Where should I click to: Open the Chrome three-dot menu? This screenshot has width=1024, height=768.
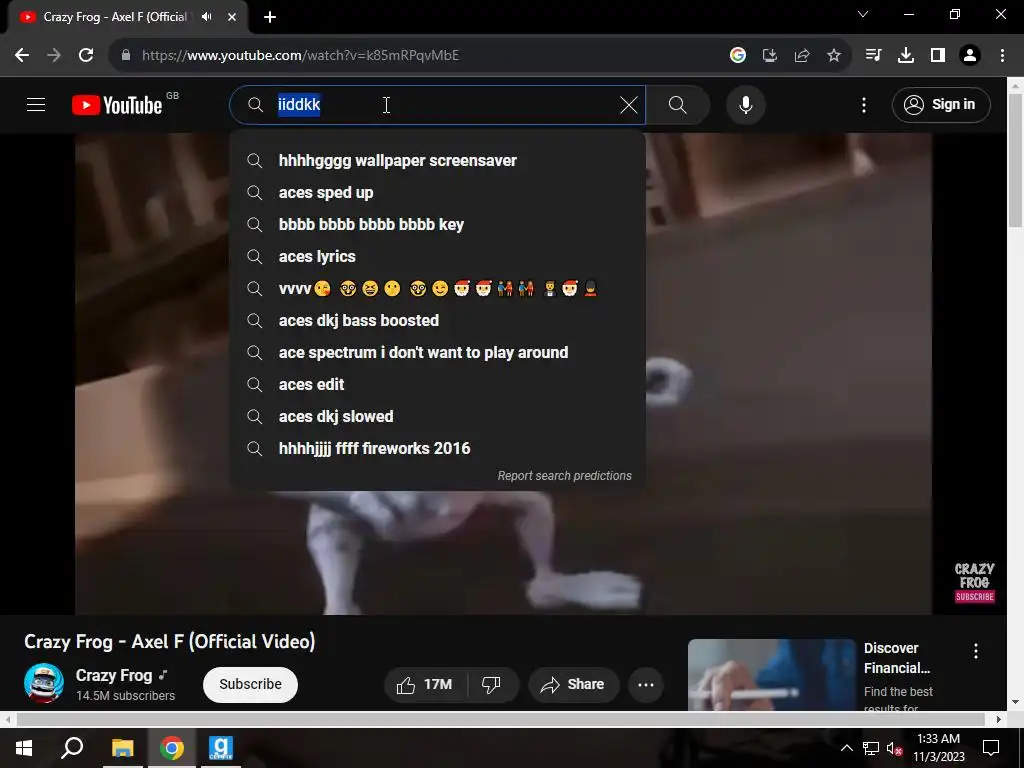click(1002, 56)
